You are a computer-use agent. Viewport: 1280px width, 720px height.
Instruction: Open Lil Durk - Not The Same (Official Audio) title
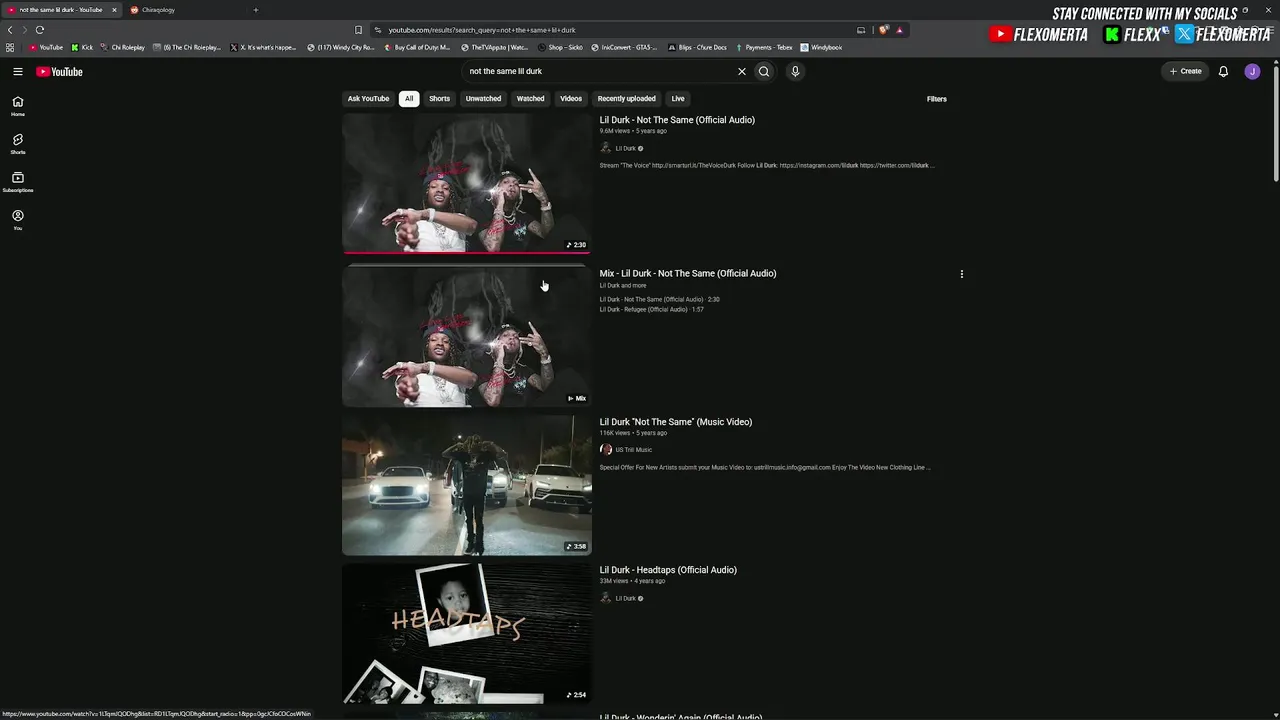coord(677,120)
